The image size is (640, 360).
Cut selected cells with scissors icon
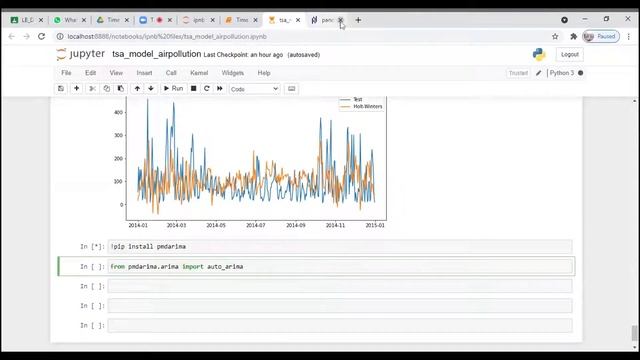tap(92, 89)
